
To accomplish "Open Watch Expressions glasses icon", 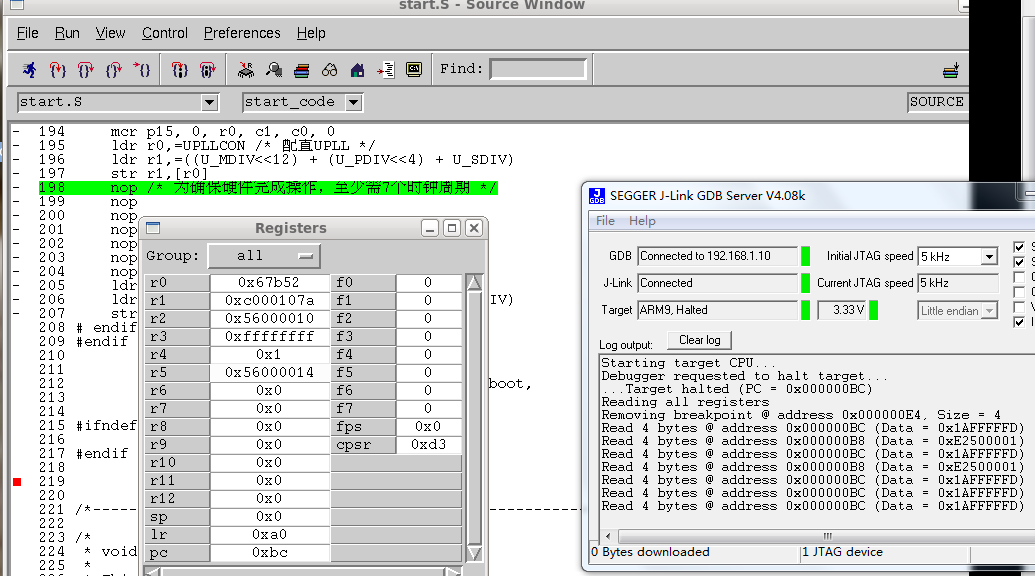I will (329, 69).
